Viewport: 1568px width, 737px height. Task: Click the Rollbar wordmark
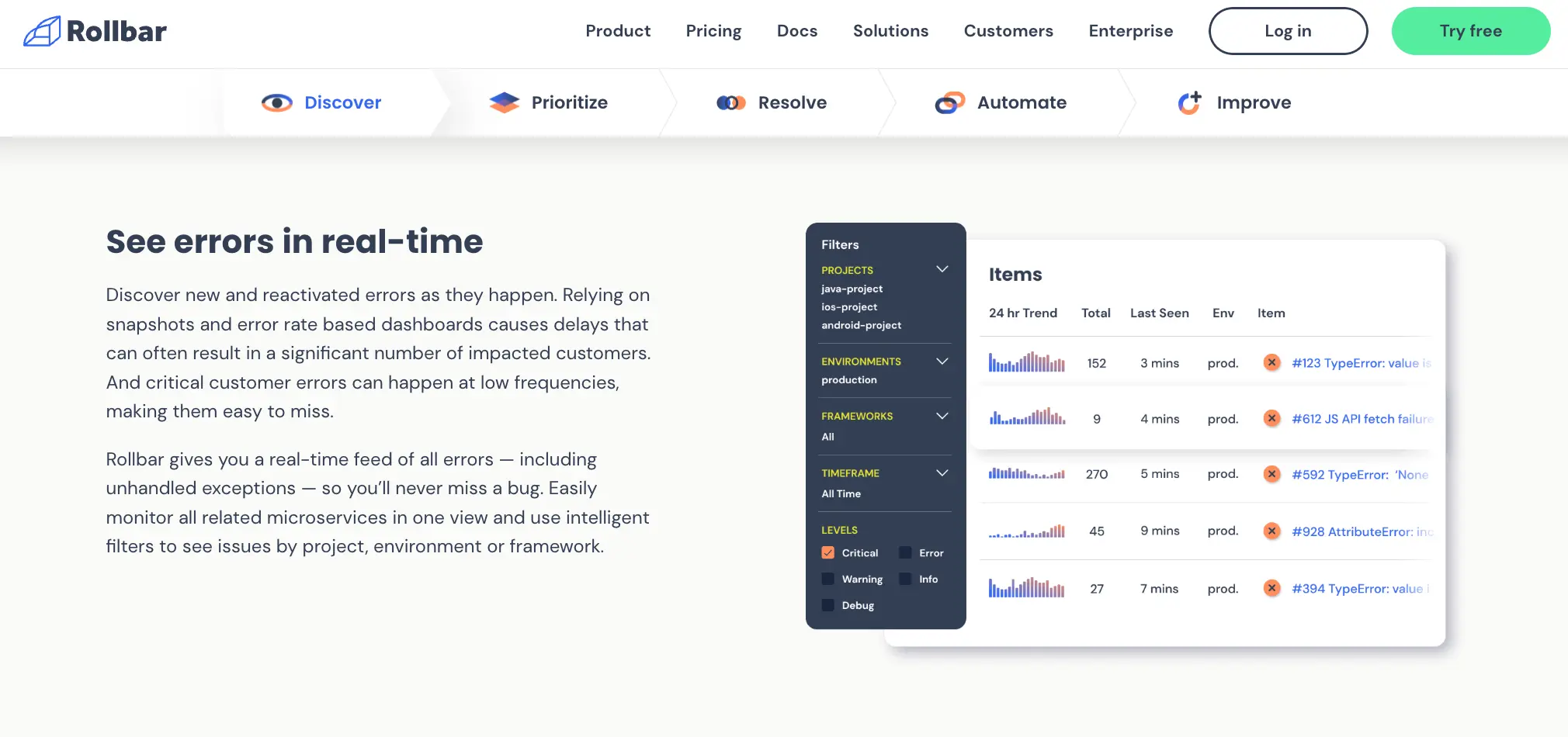tap(116, 31)
